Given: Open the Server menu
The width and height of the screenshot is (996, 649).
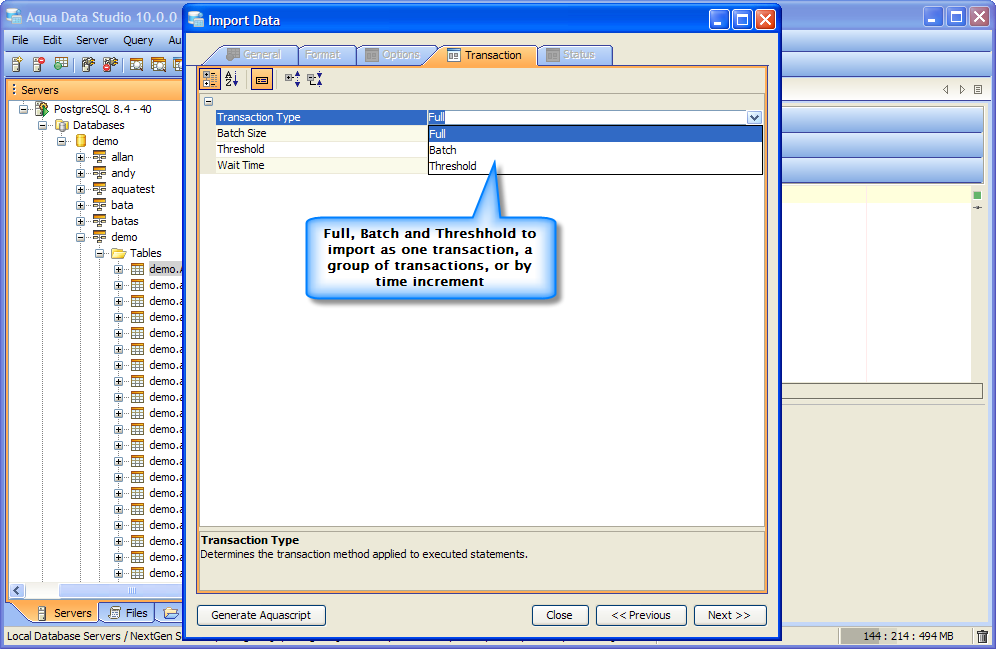Looking at the screenshot, I should pos(92,40).
